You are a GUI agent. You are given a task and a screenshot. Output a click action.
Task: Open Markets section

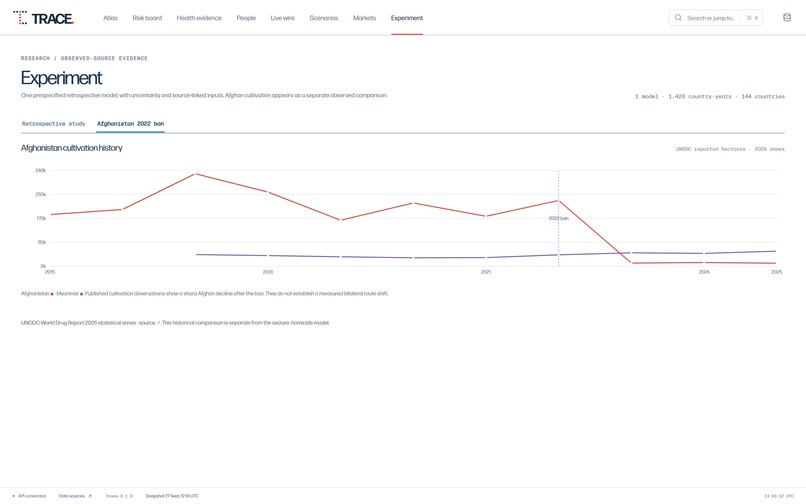364,18
